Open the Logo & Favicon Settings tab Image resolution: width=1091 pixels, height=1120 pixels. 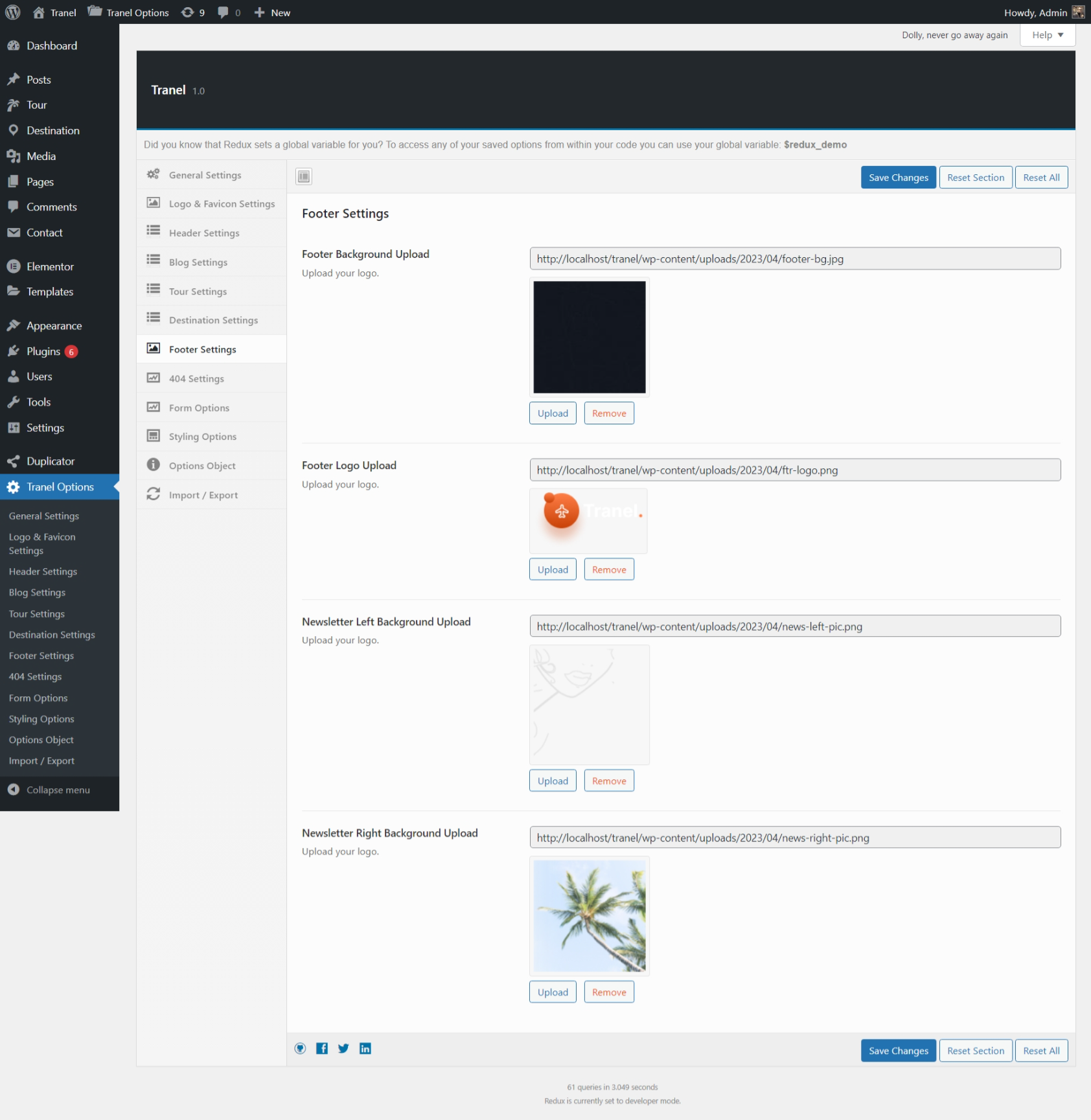[x=212, y=203]
